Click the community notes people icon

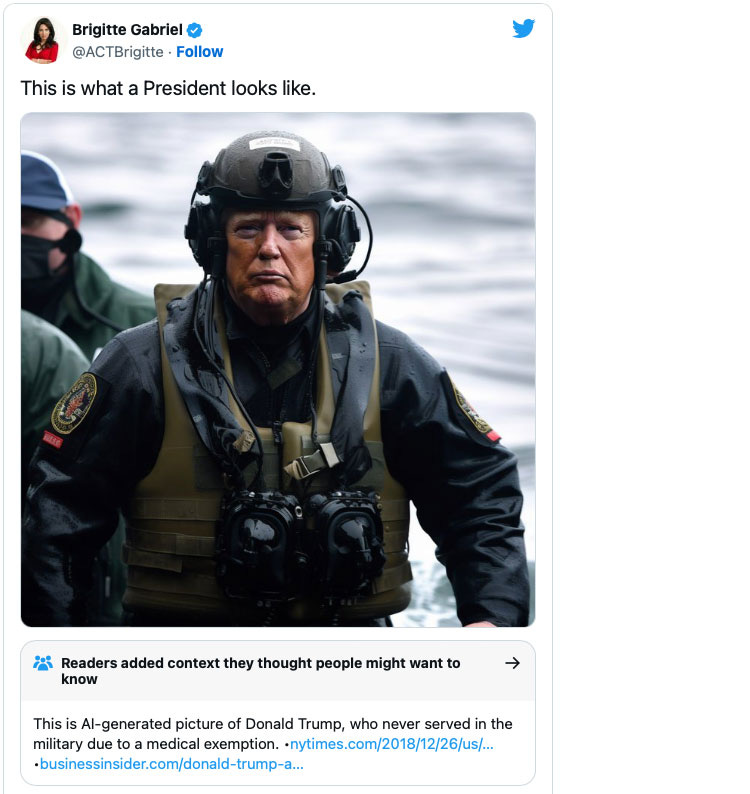(43, 663)
